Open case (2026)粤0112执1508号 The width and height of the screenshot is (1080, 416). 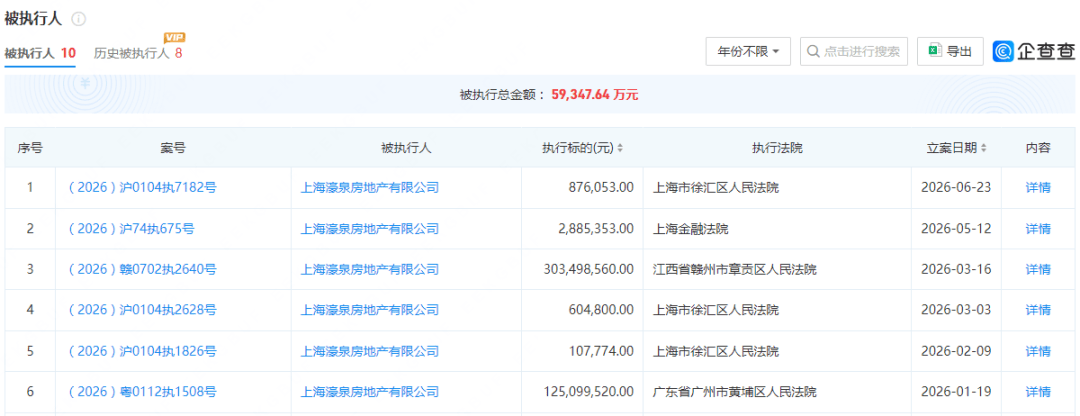(142, 392)
